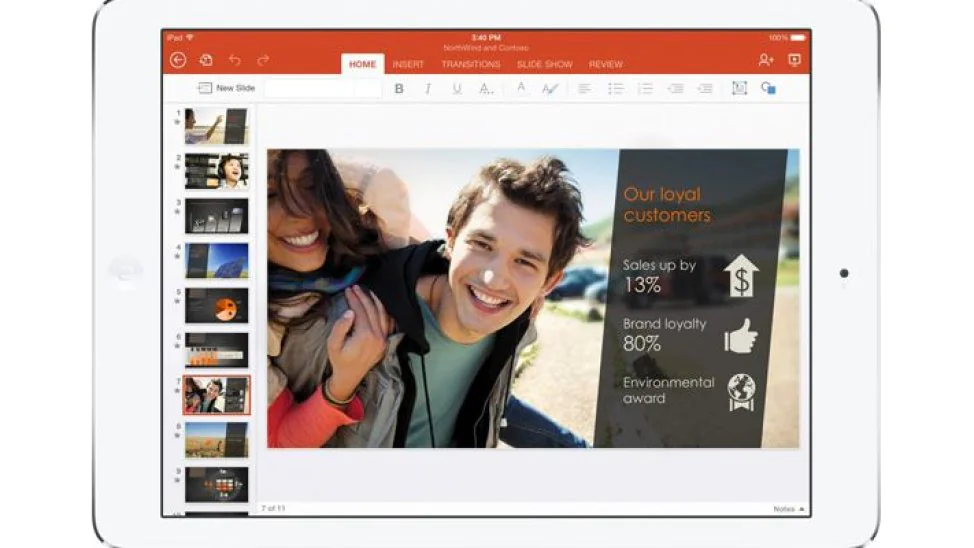The image size is (974, 548).
Task: Open the REVIEW tab
Action: 606,64
